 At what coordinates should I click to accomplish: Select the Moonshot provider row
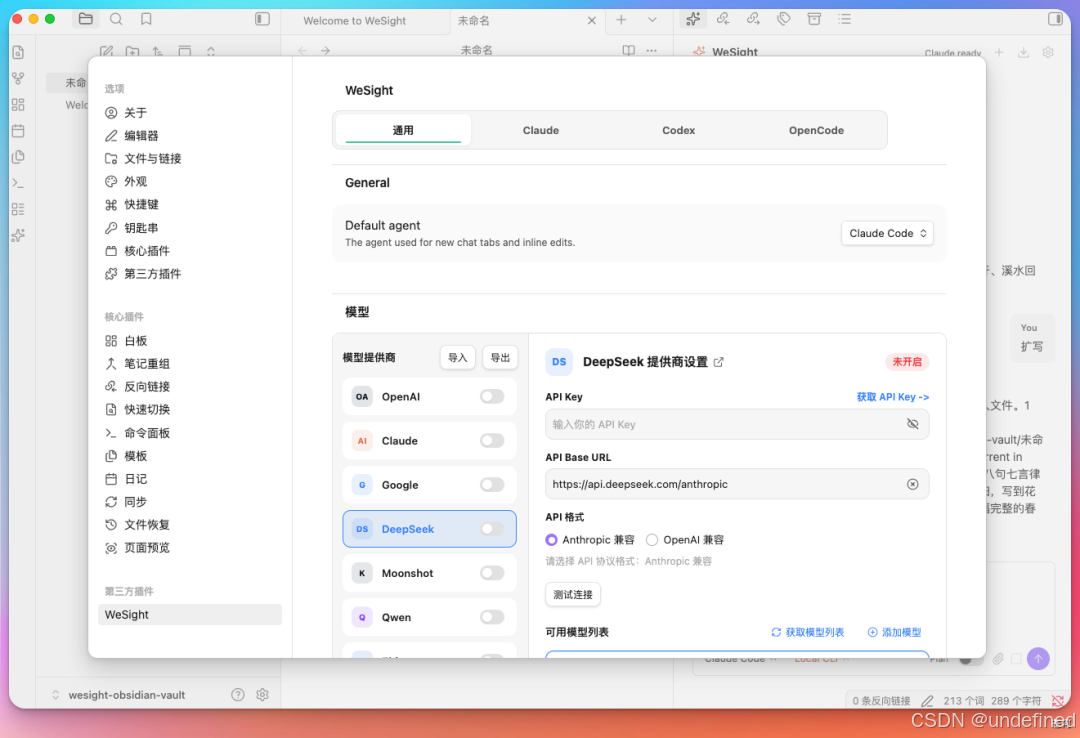pyautogui.click(x=429, y=573)
